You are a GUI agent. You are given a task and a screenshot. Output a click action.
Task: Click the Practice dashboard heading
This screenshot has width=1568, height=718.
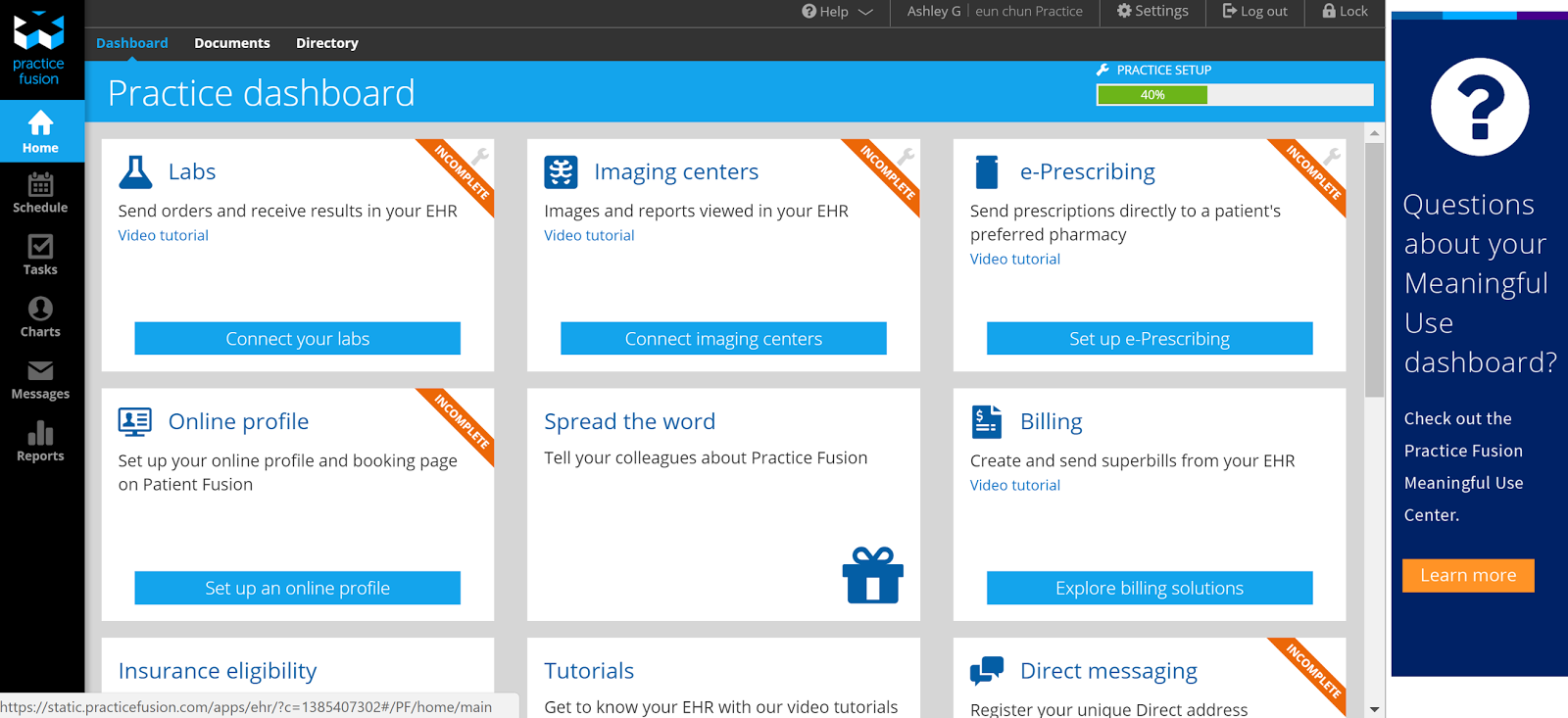click(x=262, y=93)
